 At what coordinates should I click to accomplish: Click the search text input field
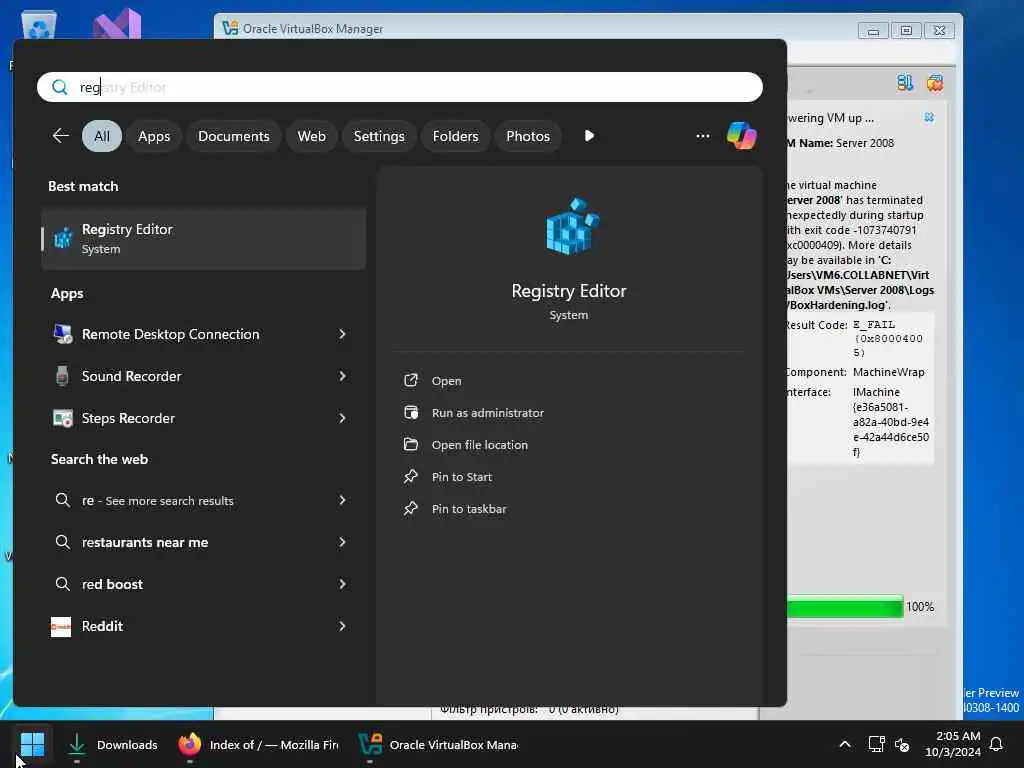[x=400, y=87]
